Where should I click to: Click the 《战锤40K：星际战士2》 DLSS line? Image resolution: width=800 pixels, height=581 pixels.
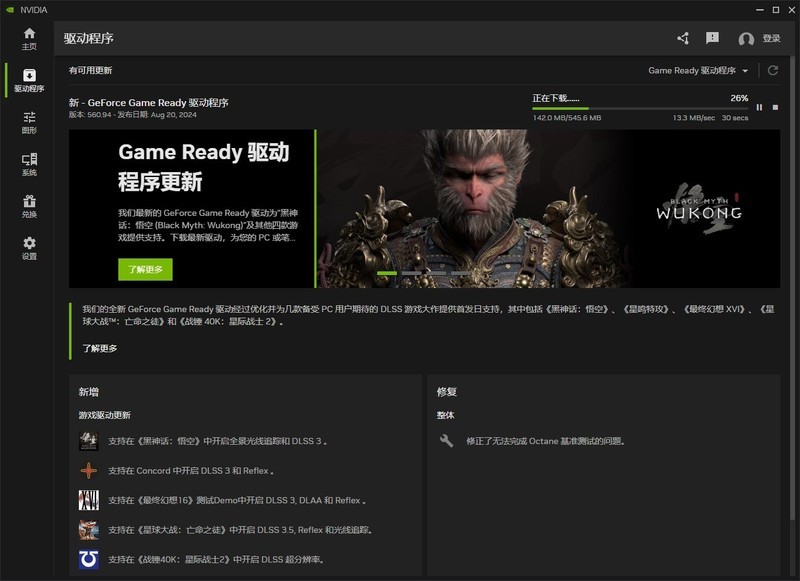[216, 560]
